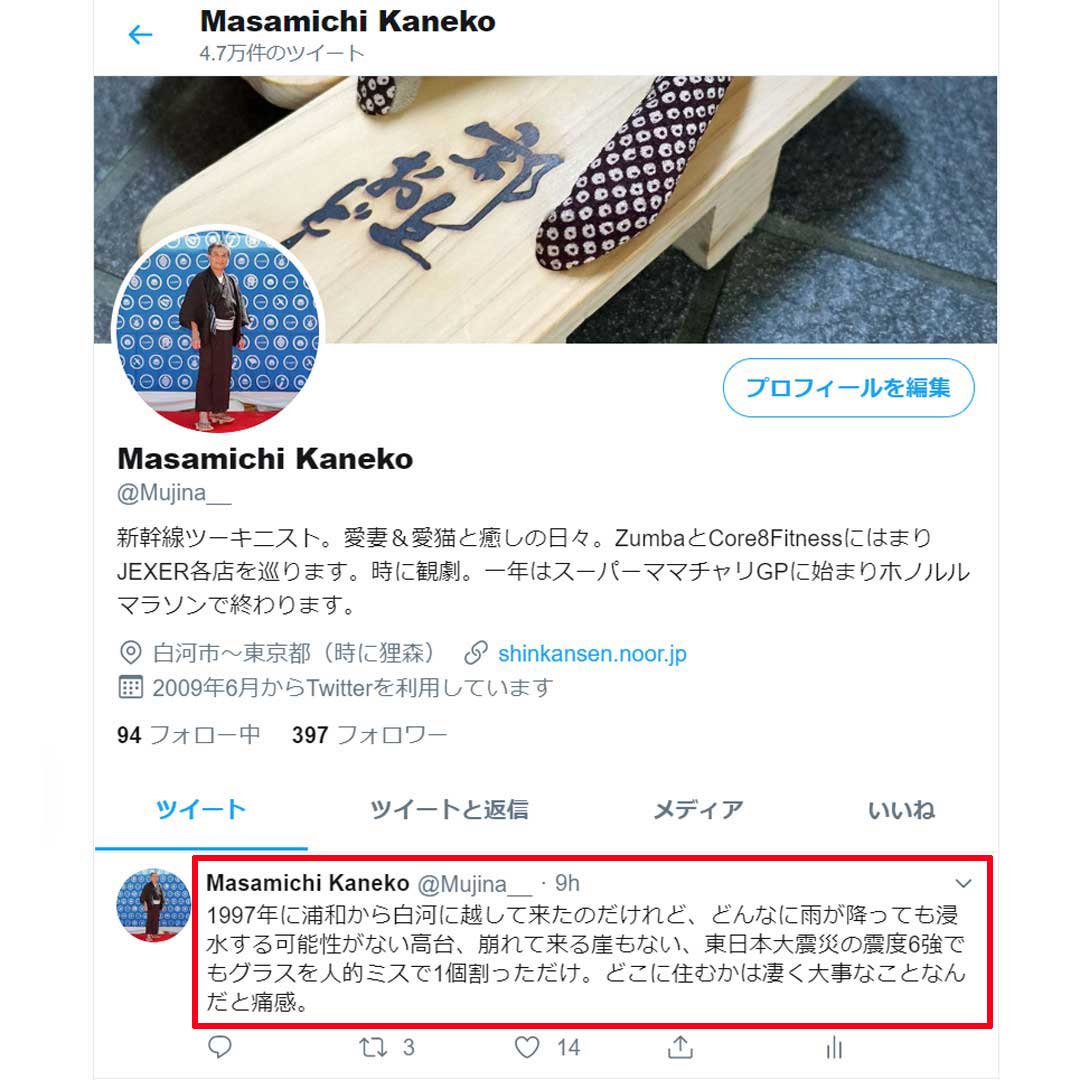The image size is (1080, 1080).
Task: View tweet analytics bar chart icon
Action: 834,1048
